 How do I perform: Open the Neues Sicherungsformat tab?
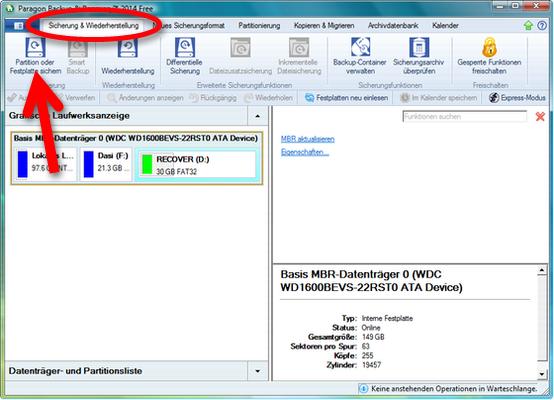[x=189, y=25]
